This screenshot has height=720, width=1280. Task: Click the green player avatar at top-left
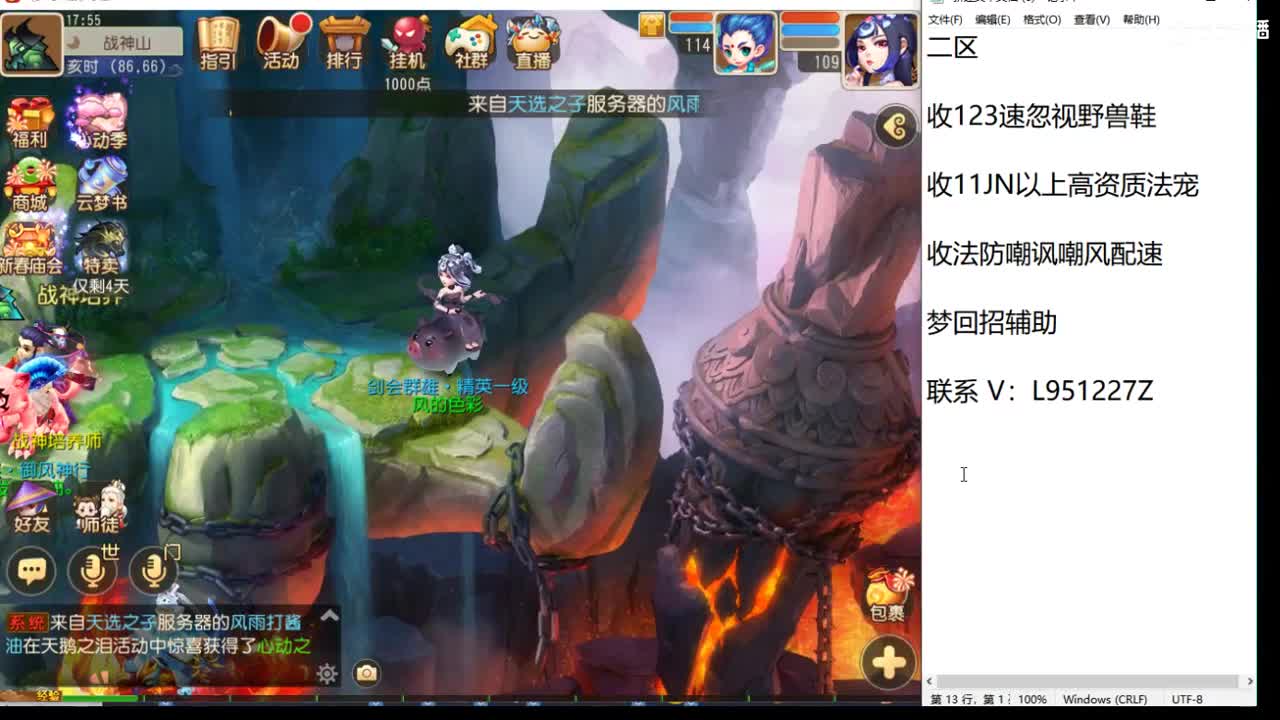click(31, 44)
